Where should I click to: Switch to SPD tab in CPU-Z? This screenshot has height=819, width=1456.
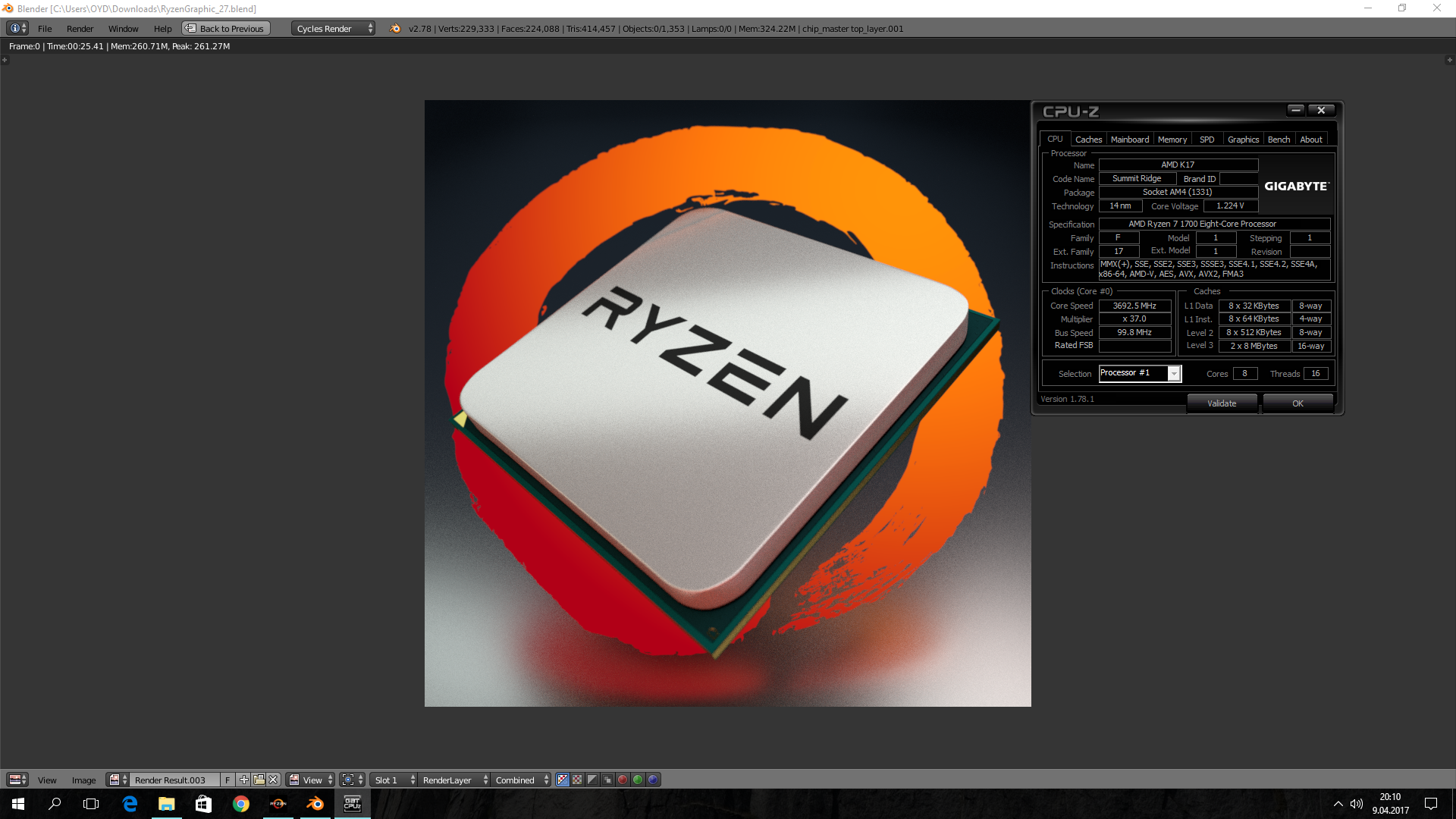[1207, 140]
